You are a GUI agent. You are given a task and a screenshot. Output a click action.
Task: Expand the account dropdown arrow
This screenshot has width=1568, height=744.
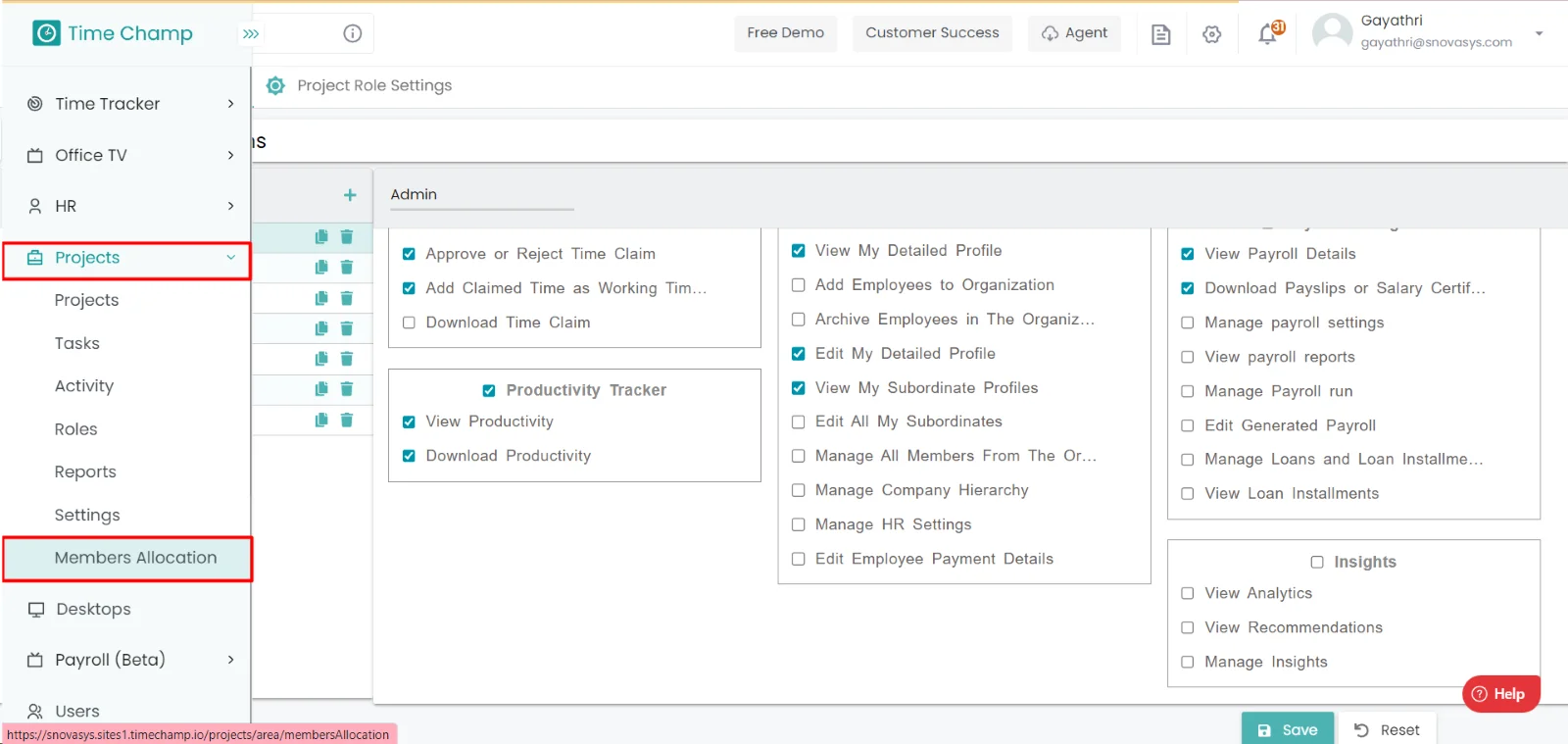[1539, 33]
